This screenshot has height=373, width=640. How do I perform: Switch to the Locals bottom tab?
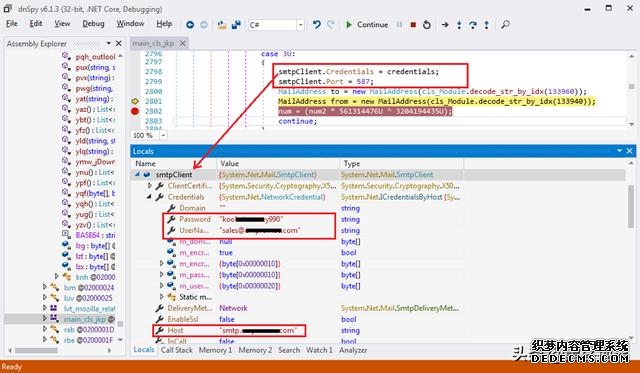(144, 350)
